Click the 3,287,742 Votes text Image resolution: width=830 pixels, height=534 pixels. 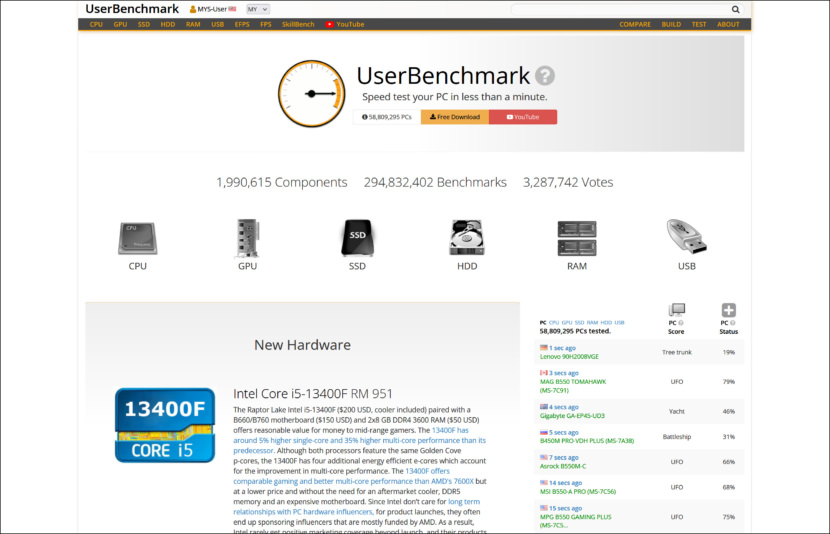[568, 182]
